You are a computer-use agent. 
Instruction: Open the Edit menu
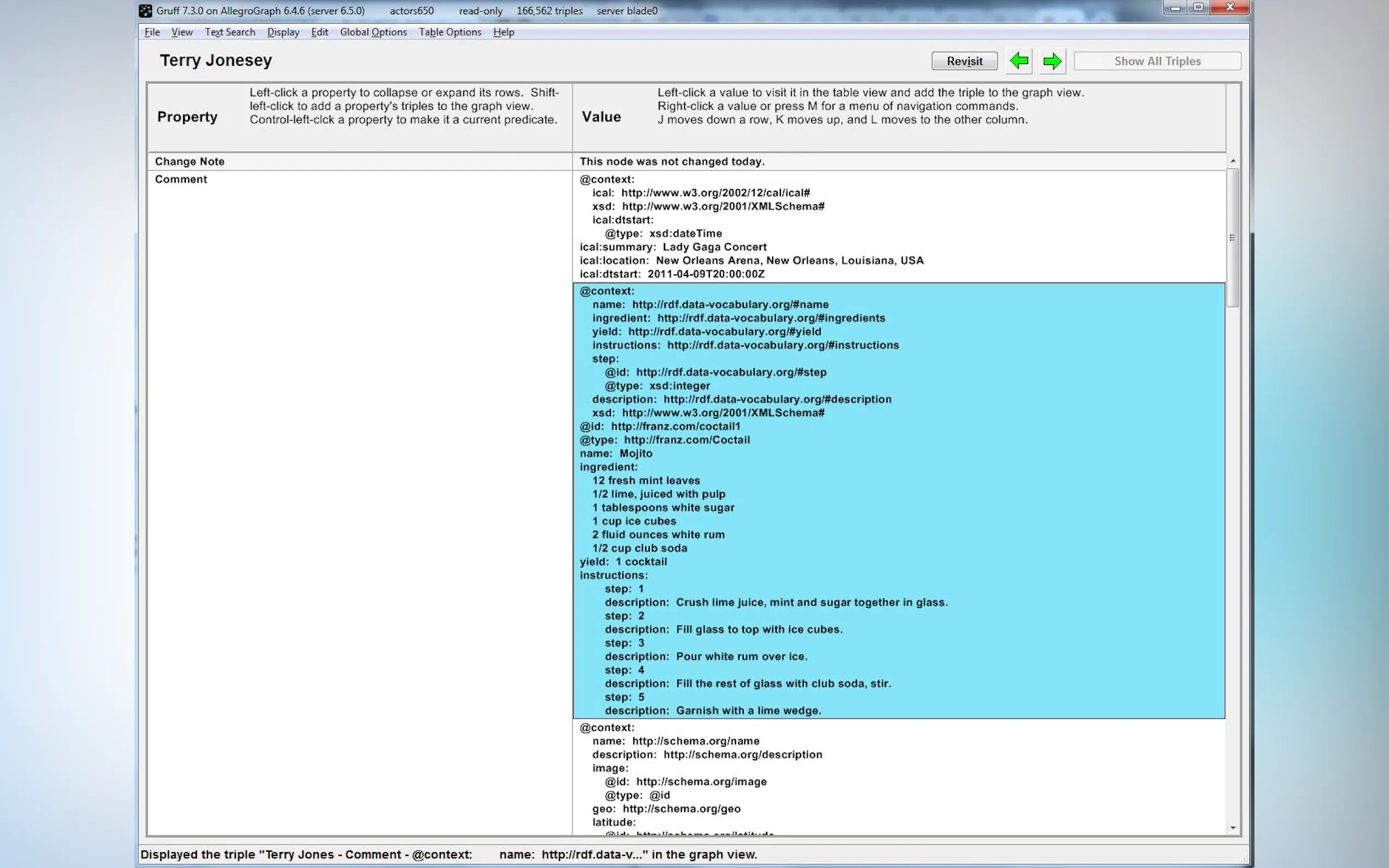pyautogui.click(x=319, y=32)
